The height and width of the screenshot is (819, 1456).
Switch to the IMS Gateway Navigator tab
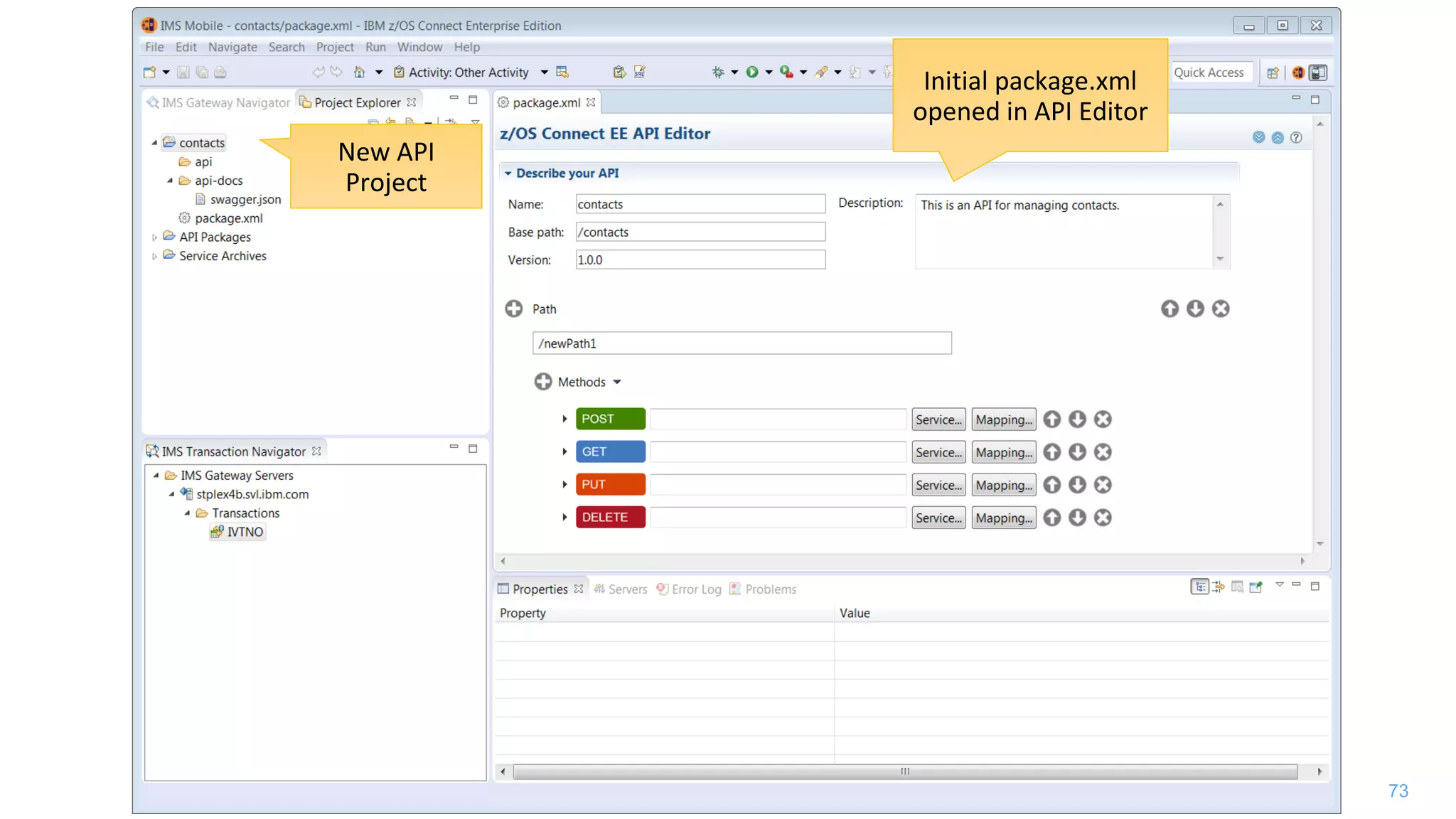(x=219, y=102)
